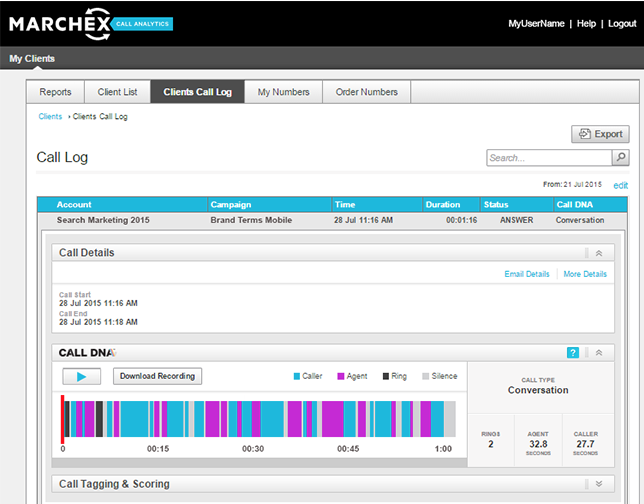This screenshot has height=504, width=644.
Task: Click the 28 Jul 11:16 AM time cell
Action: coord(363,220)
